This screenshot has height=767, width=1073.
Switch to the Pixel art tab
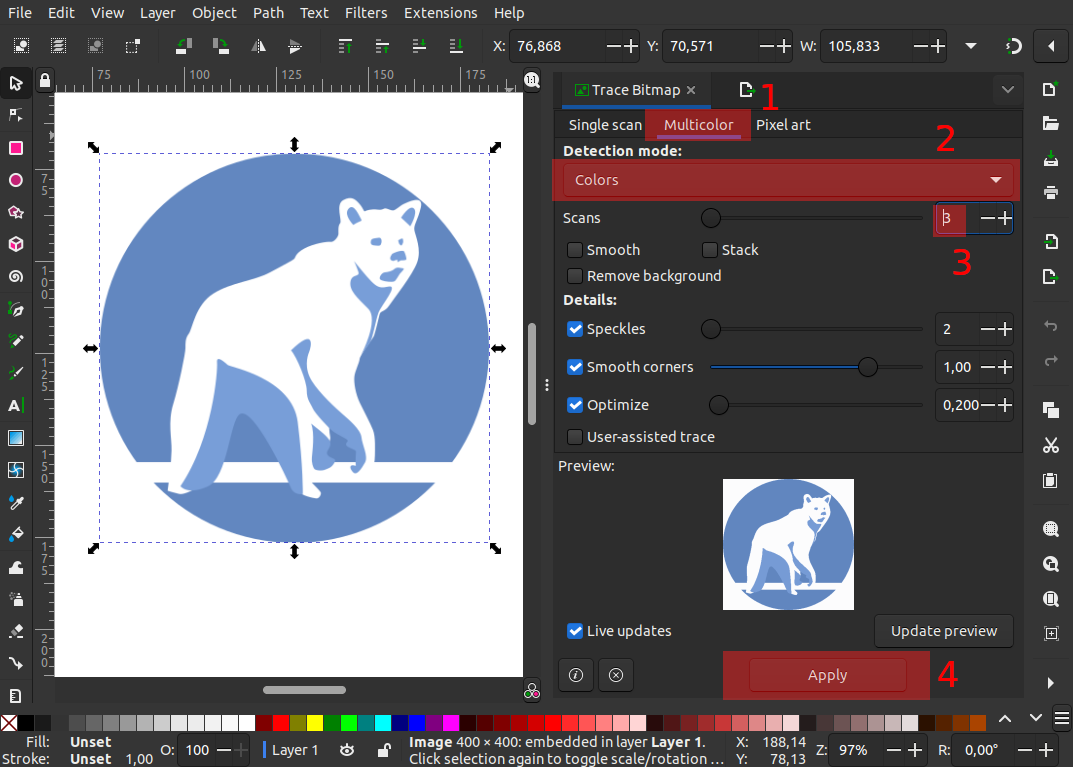(x=783, y=125)
